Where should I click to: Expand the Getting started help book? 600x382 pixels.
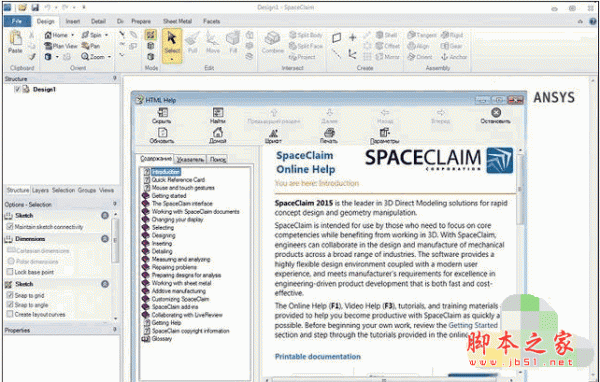click(x=145, y=196)
